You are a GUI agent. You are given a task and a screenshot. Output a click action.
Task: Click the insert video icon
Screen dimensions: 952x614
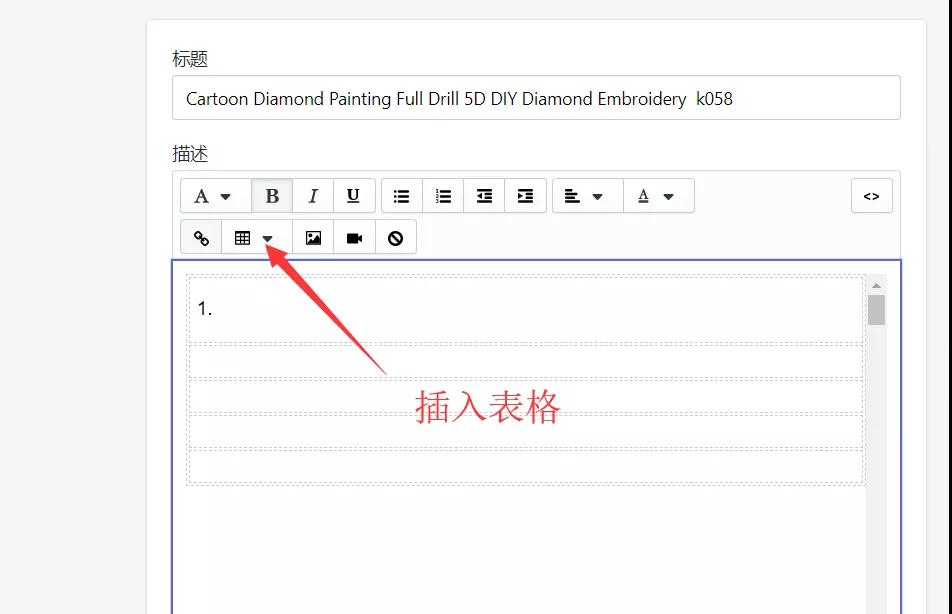point(353,237)
